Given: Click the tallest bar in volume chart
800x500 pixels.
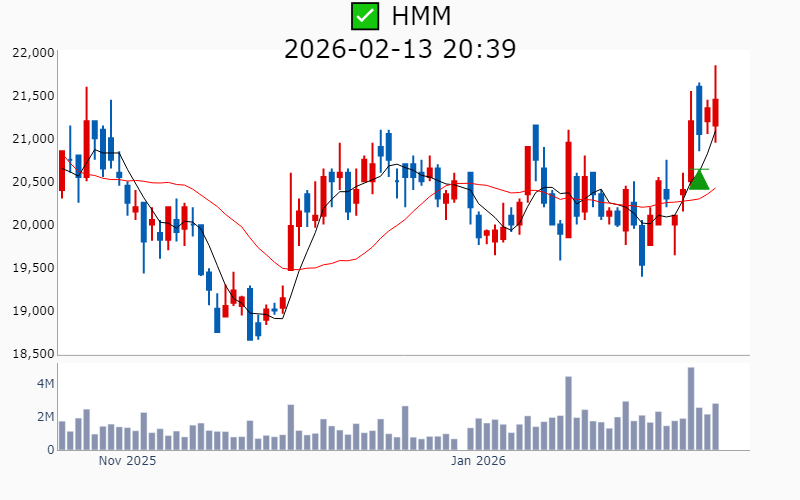Looking at the screenshot, I should 691,408.
